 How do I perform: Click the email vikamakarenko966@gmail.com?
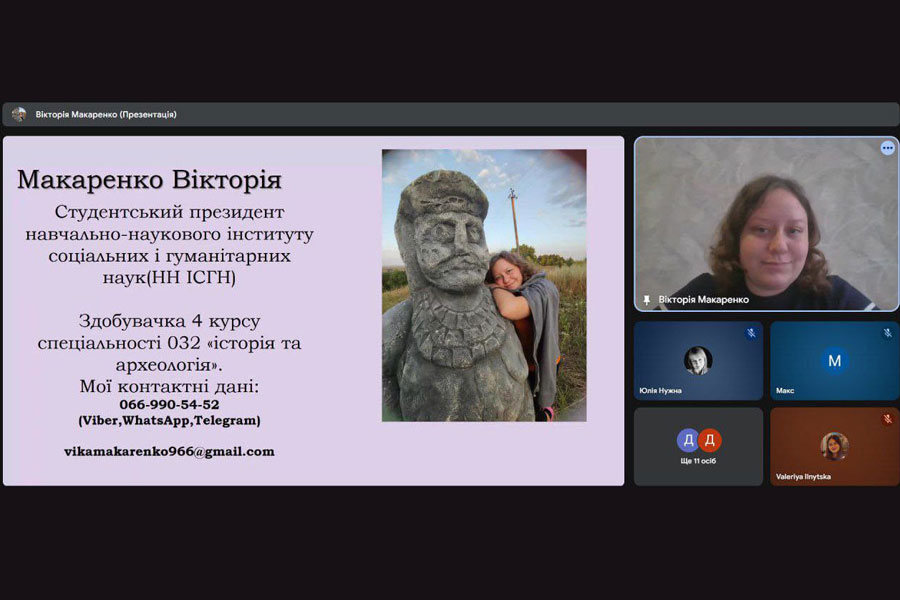(x=169, y=451)
